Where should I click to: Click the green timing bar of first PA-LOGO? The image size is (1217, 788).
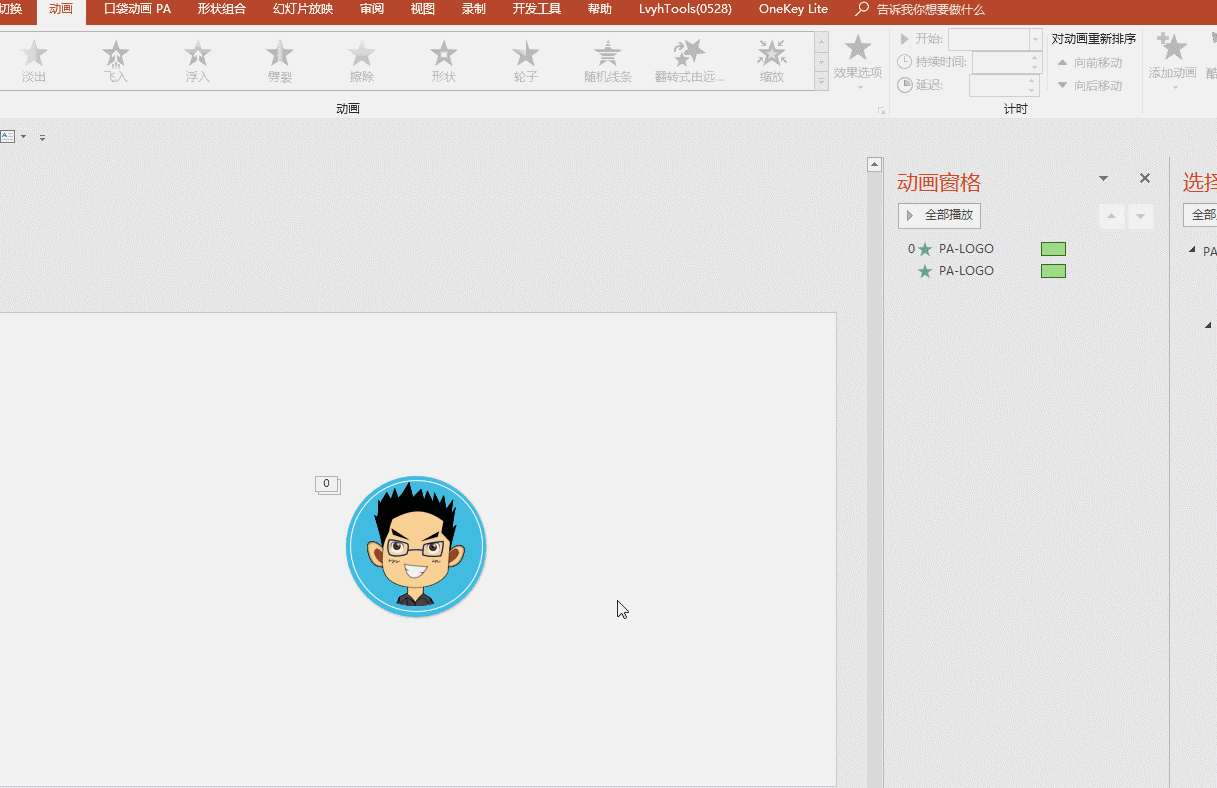[x=1053, y=249]
